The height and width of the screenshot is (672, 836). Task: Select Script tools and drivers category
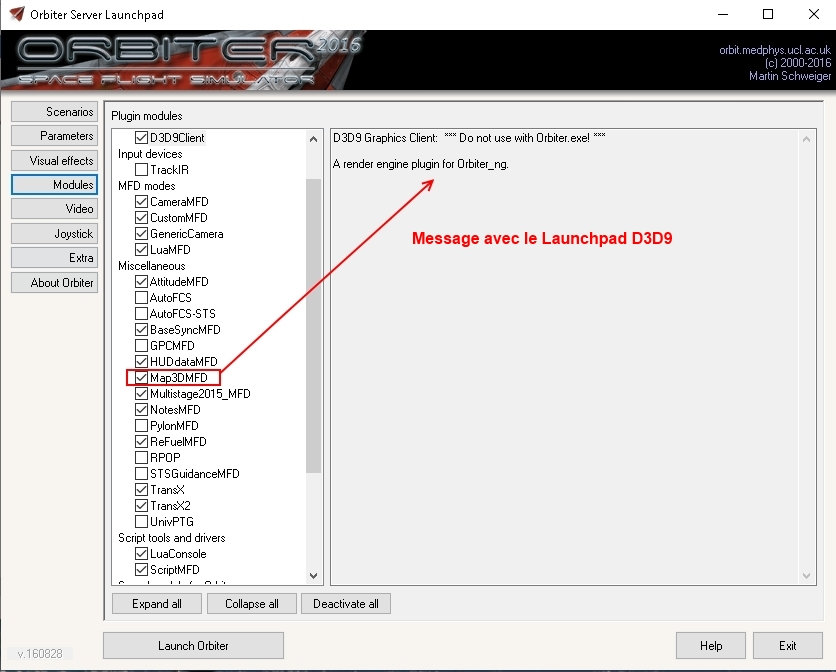click(x=172, y=538)
